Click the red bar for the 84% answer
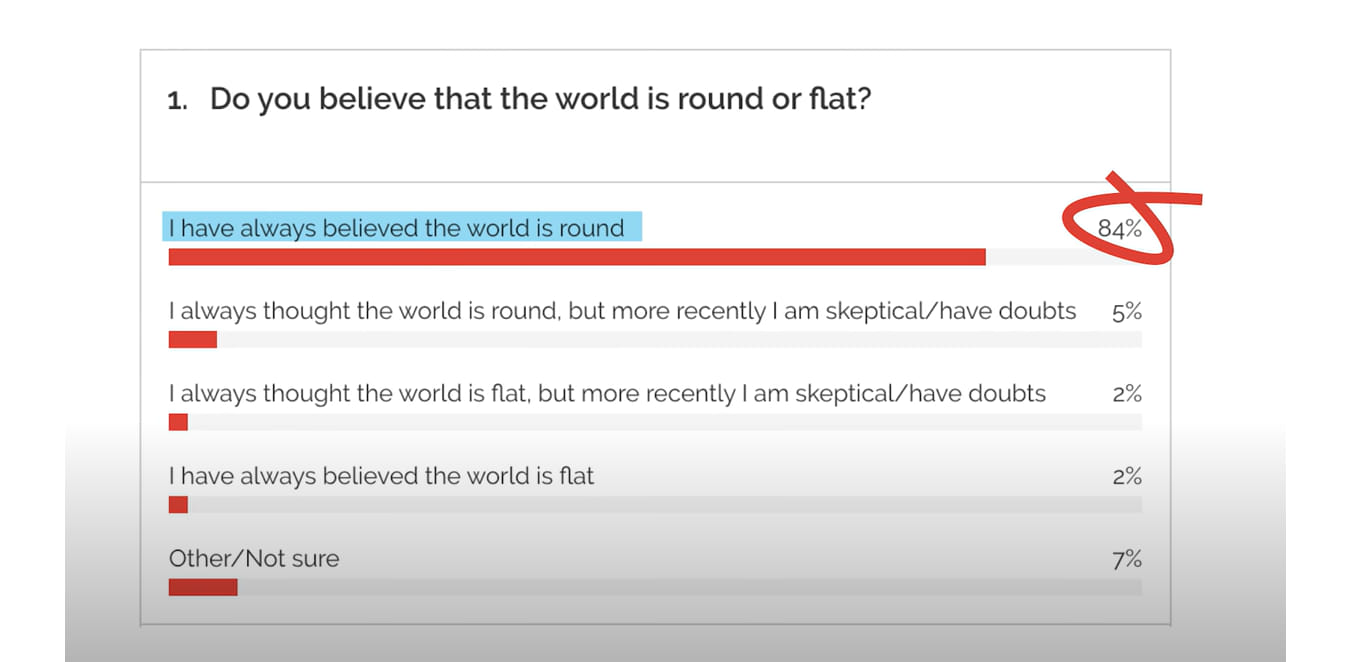This screenshot has height=662, width=1350. click(x=577, y=257)
